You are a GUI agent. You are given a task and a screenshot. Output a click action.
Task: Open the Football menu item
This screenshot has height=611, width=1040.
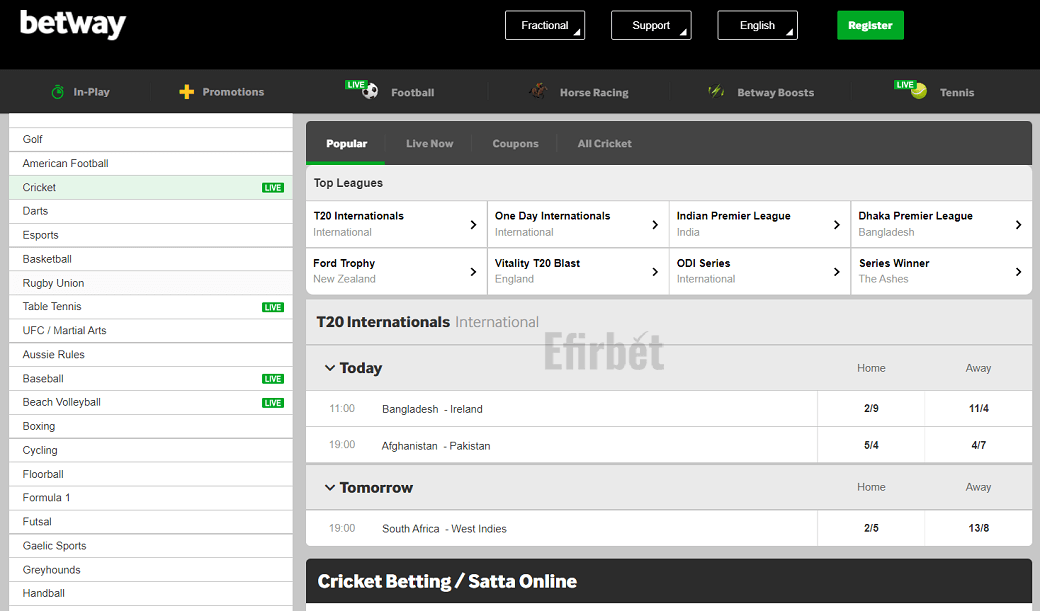point(413,92)
